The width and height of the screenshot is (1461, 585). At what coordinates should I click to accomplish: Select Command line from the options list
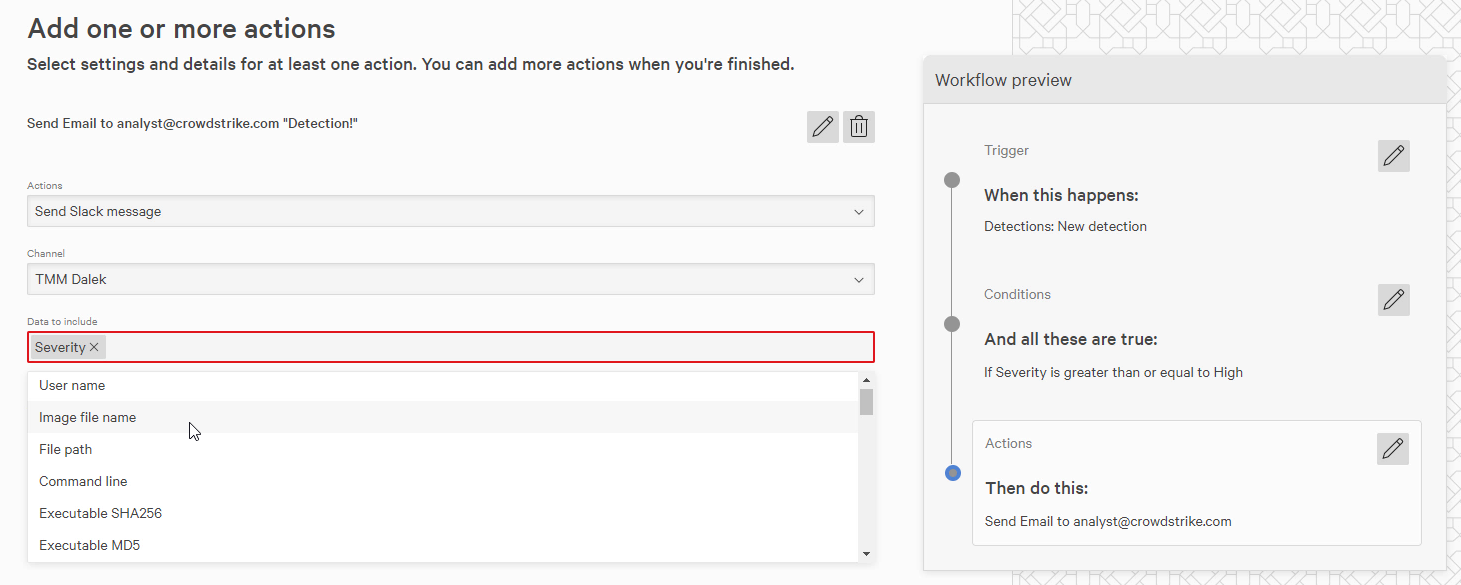[x=83, y=481]
